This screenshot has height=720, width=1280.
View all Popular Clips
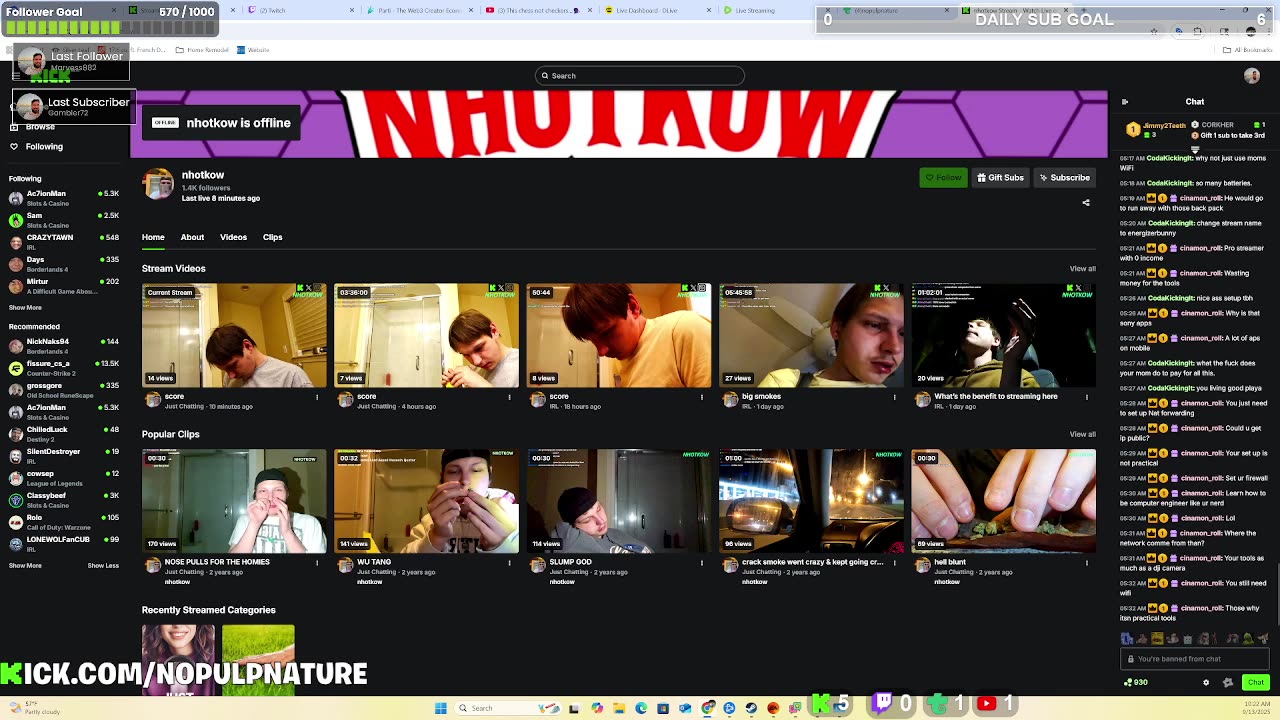tap(1083, 434)
